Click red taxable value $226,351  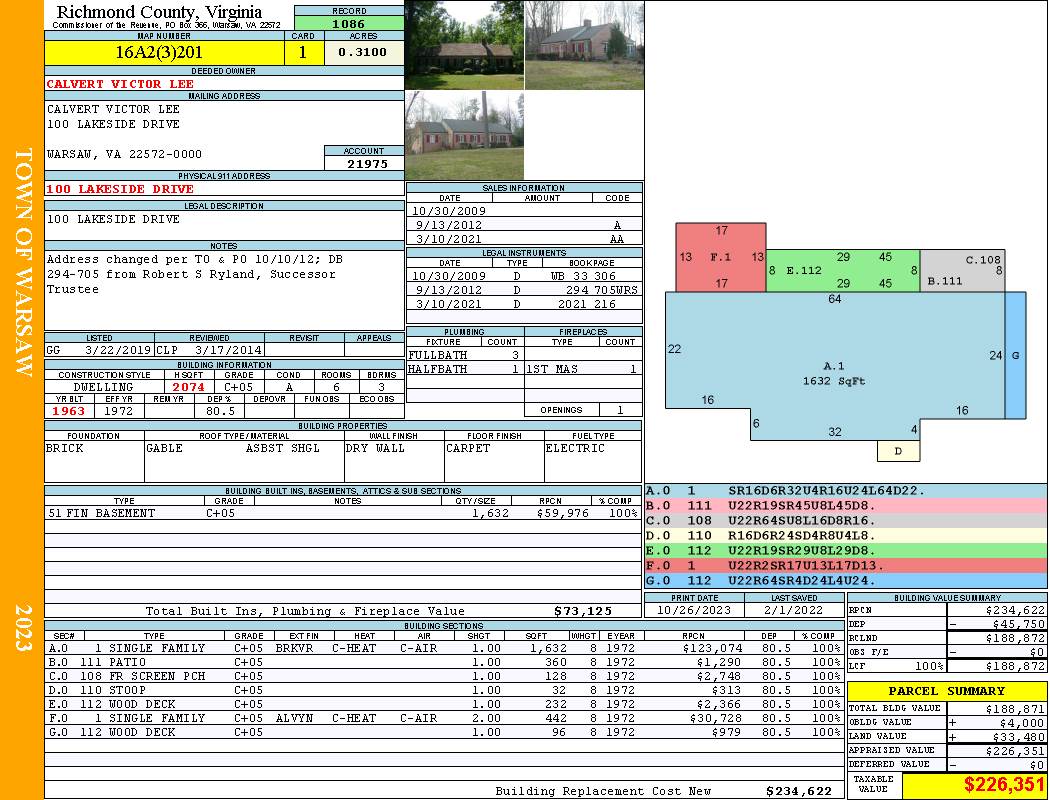tap(1004, 785)
